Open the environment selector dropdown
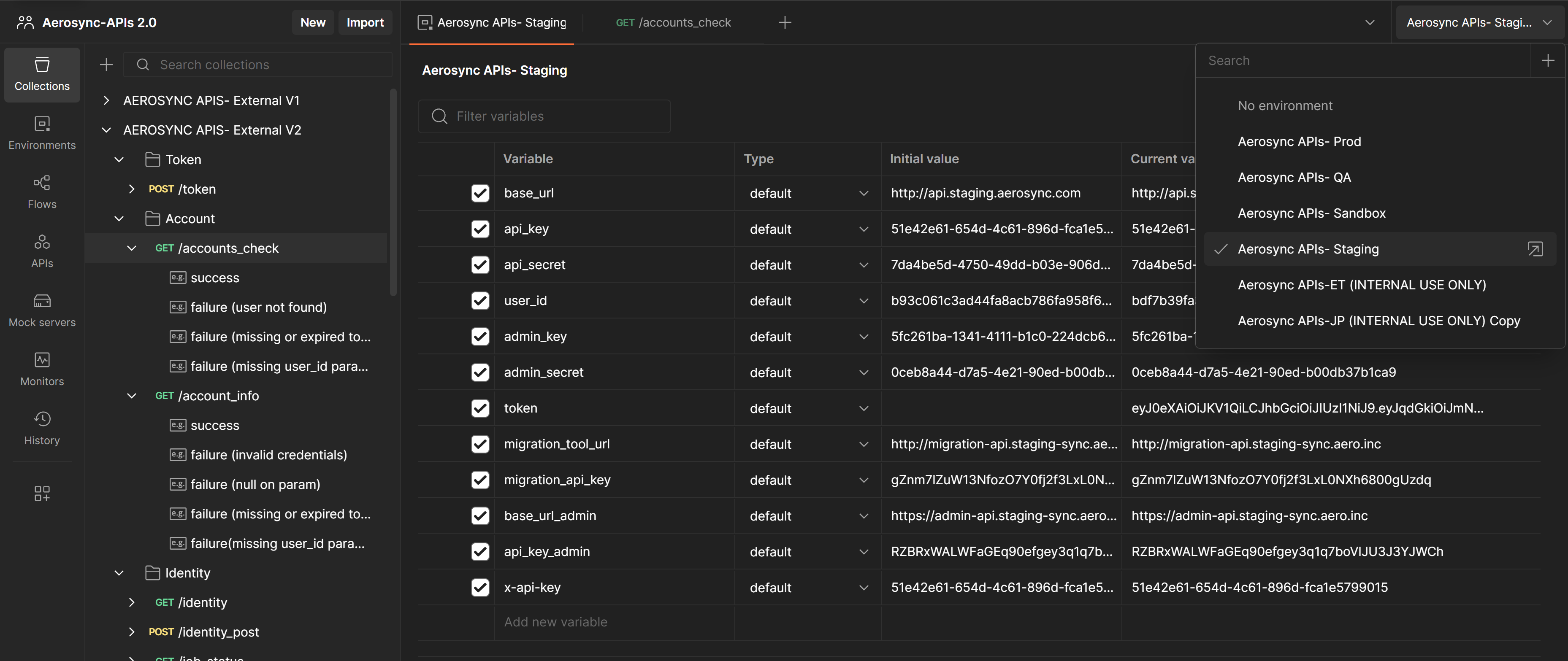Viewport: 1568px width, 661px height. click(1479, 22)
